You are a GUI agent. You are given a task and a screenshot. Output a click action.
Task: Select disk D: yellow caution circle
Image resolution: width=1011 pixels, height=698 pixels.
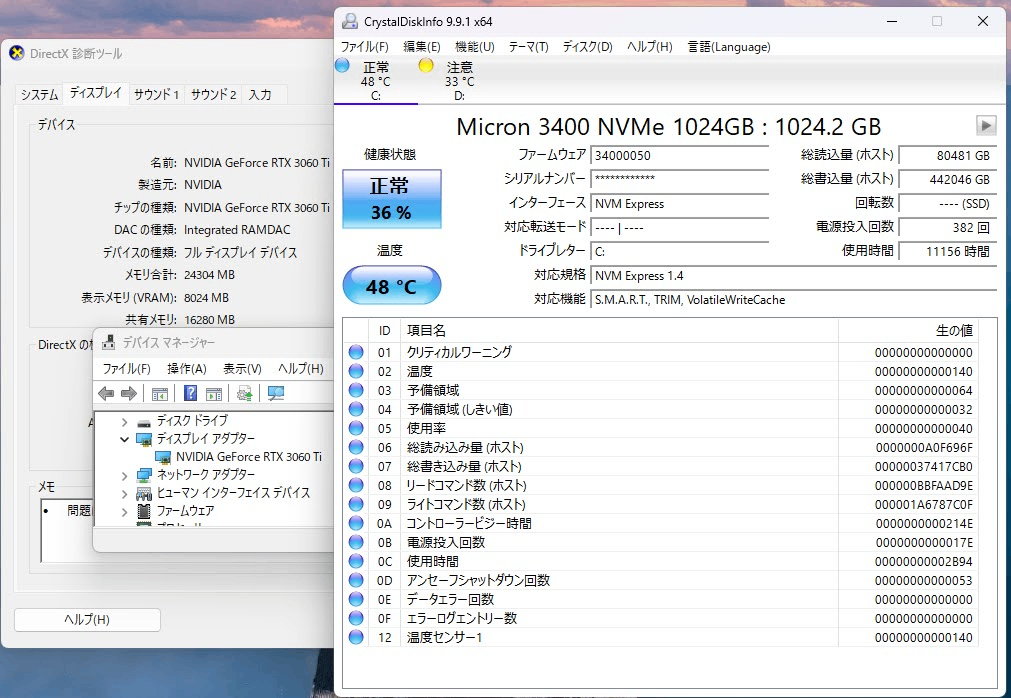[426, 65]
